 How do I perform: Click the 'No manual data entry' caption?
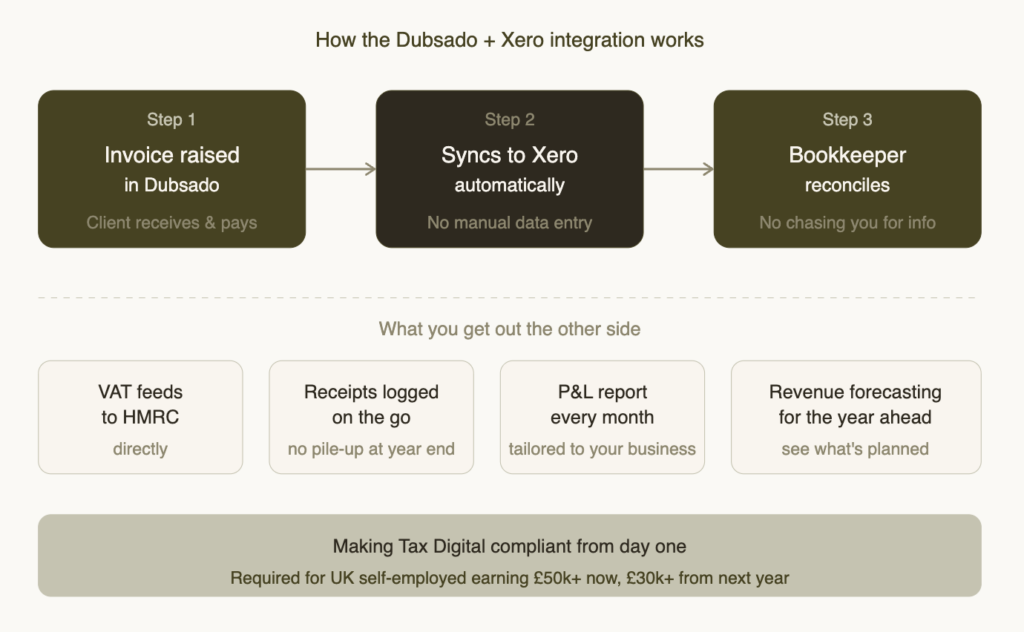509,222
